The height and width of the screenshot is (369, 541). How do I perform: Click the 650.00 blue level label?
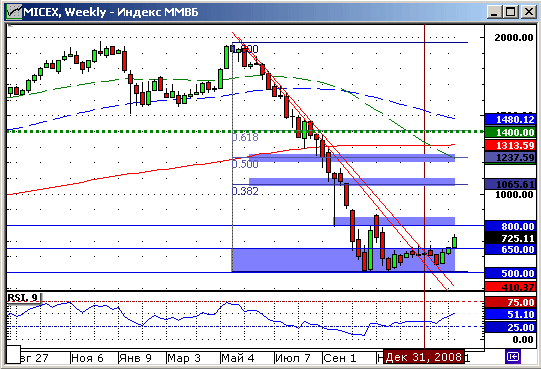click(510, 249)
